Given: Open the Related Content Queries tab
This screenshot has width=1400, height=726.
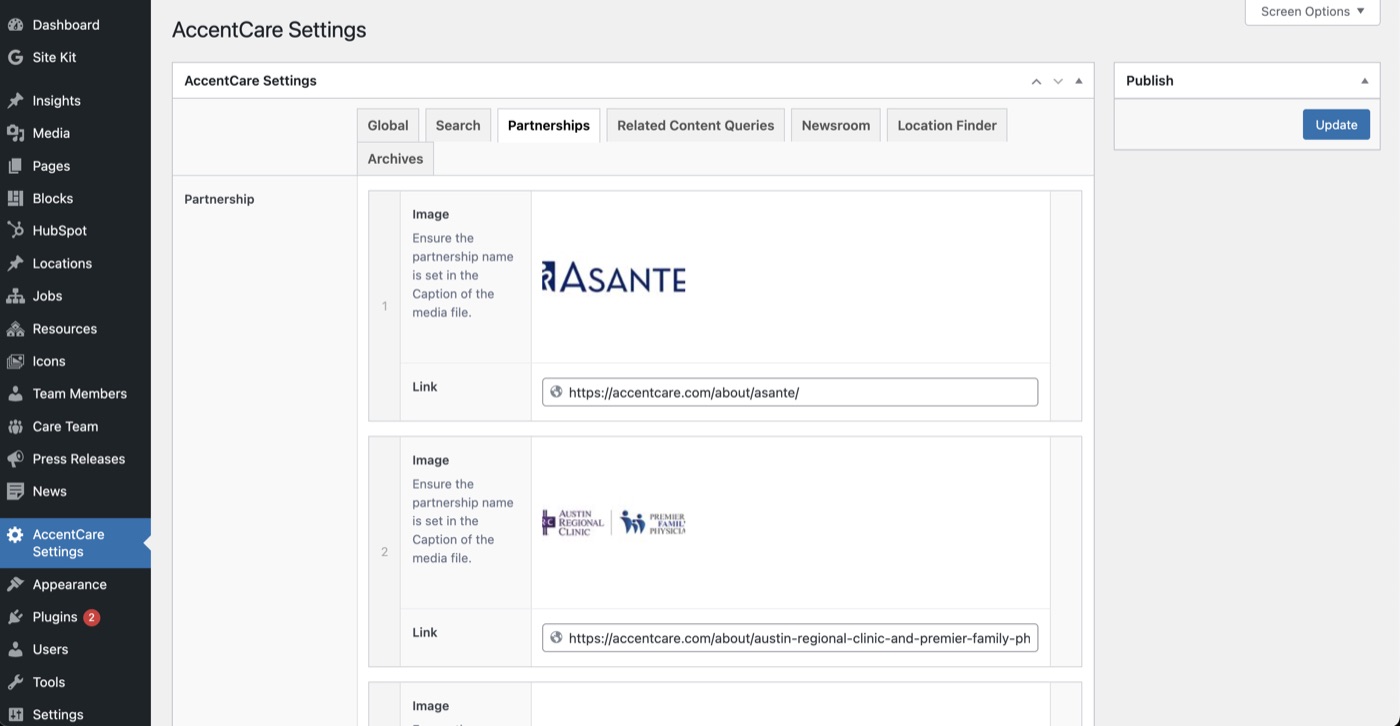Looking at the screenshot, I should coord(695,125).
